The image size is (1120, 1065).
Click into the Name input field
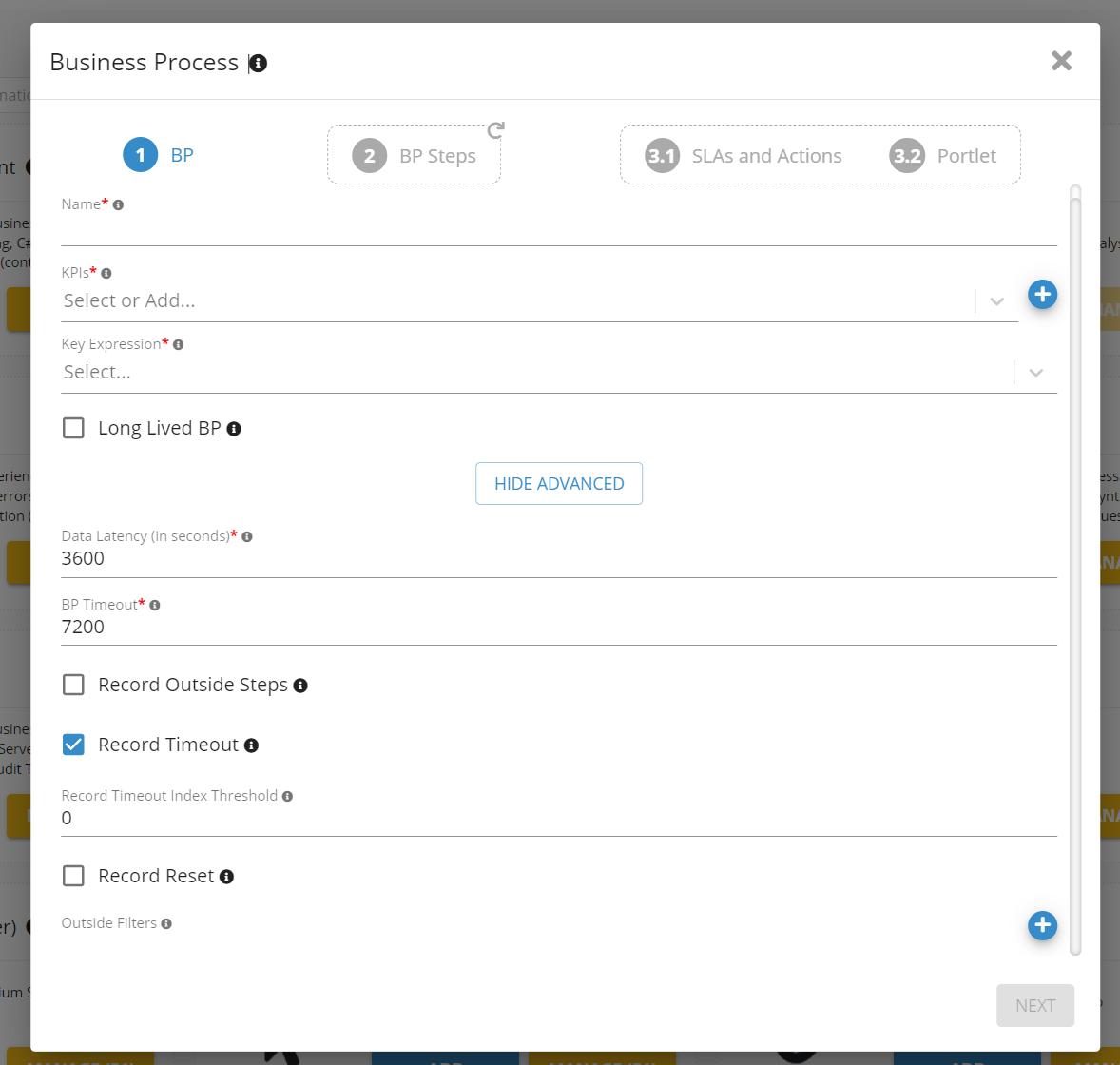click(x=558, y=229)
